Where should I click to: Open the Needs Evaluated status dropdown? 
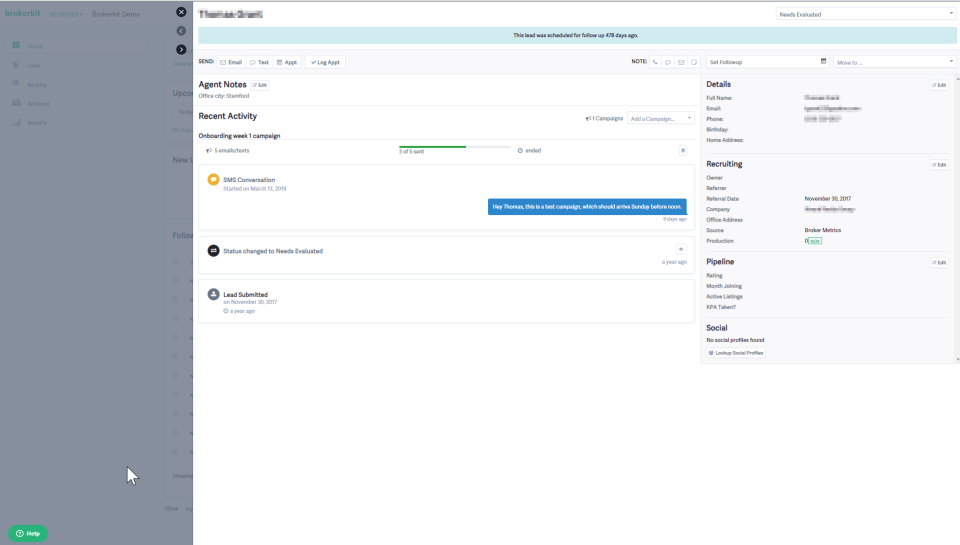click(866, 14)
